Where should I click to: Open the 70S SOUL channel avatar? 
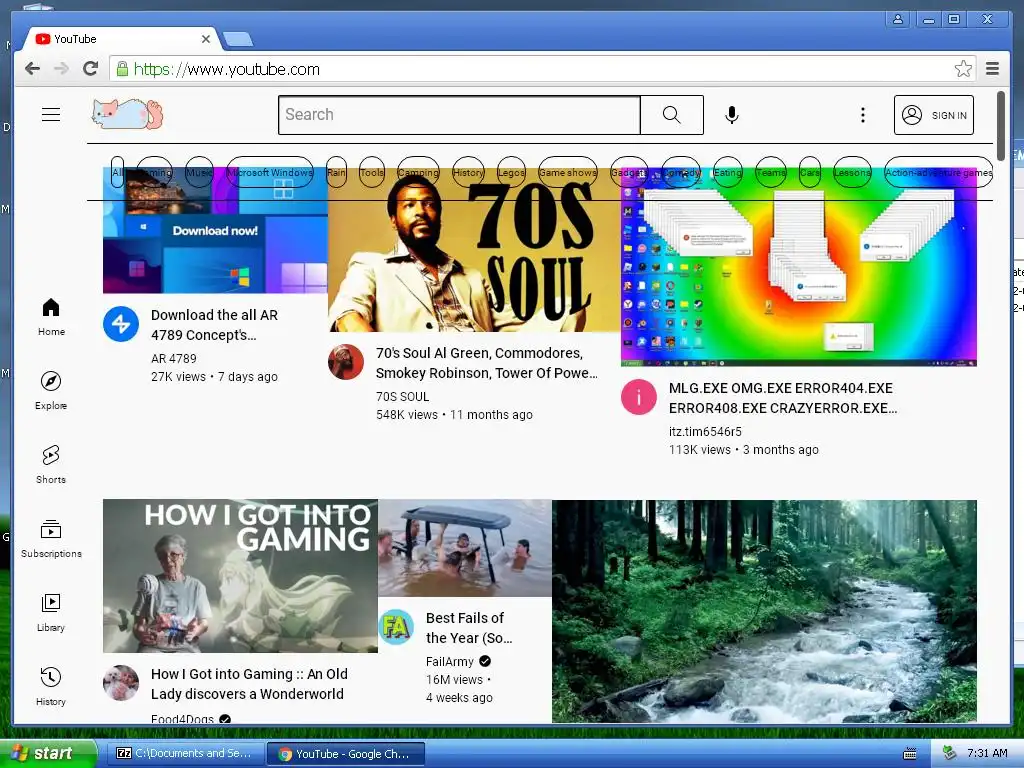click(x=346, y=362)
